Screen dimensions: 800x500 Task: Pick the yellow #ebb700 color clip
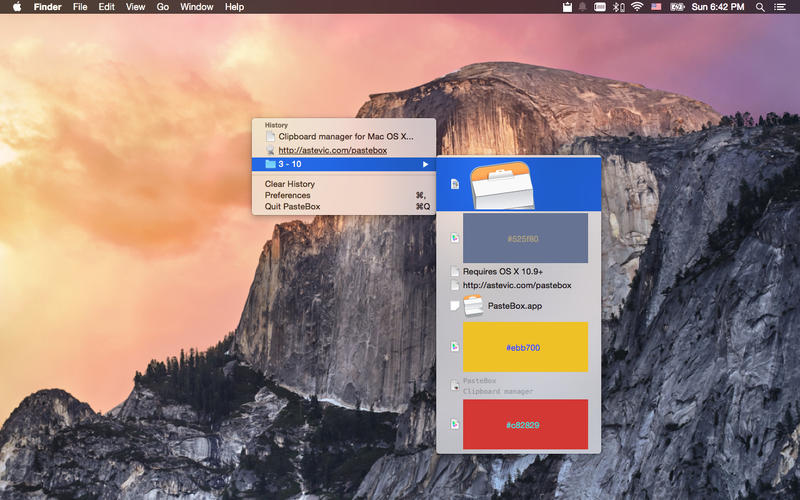525,347
